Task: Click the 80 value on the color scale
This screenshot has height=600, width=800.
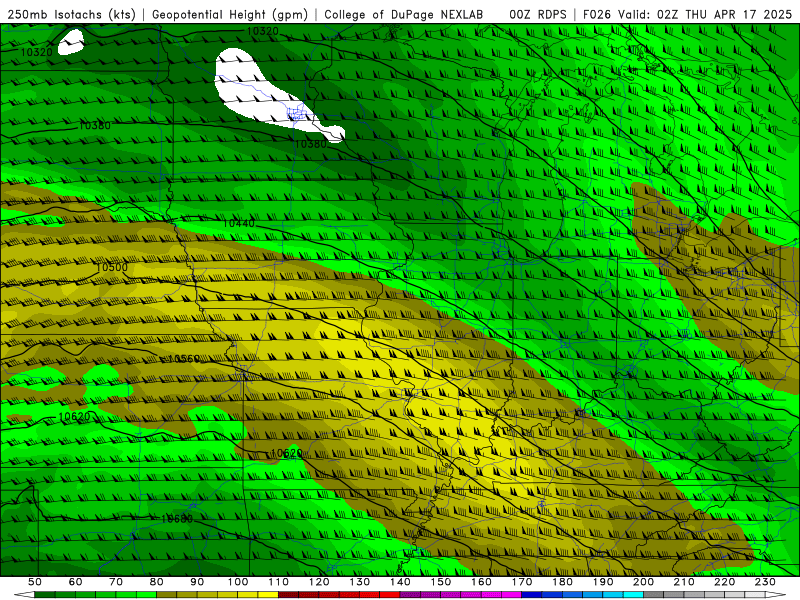Action: (x=157, y=582)
